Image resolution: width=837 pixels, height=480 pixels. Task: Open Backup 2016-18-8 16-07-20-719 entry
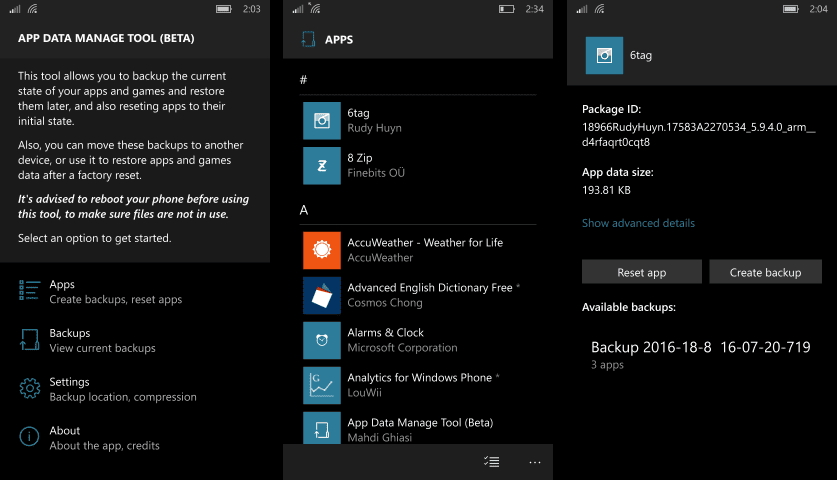tap(701, 355)
